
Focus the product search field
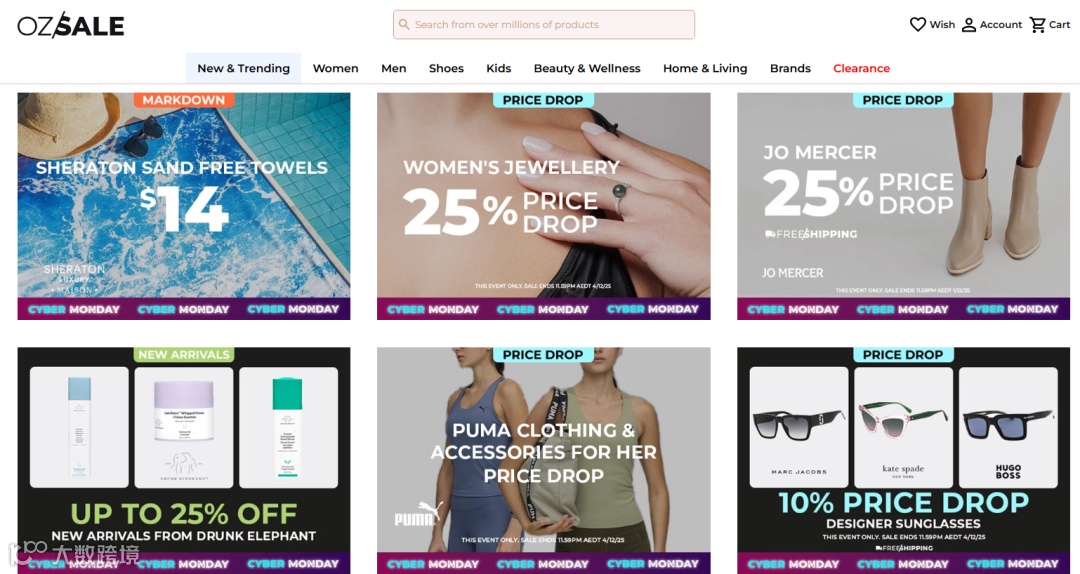click(543, 25)
